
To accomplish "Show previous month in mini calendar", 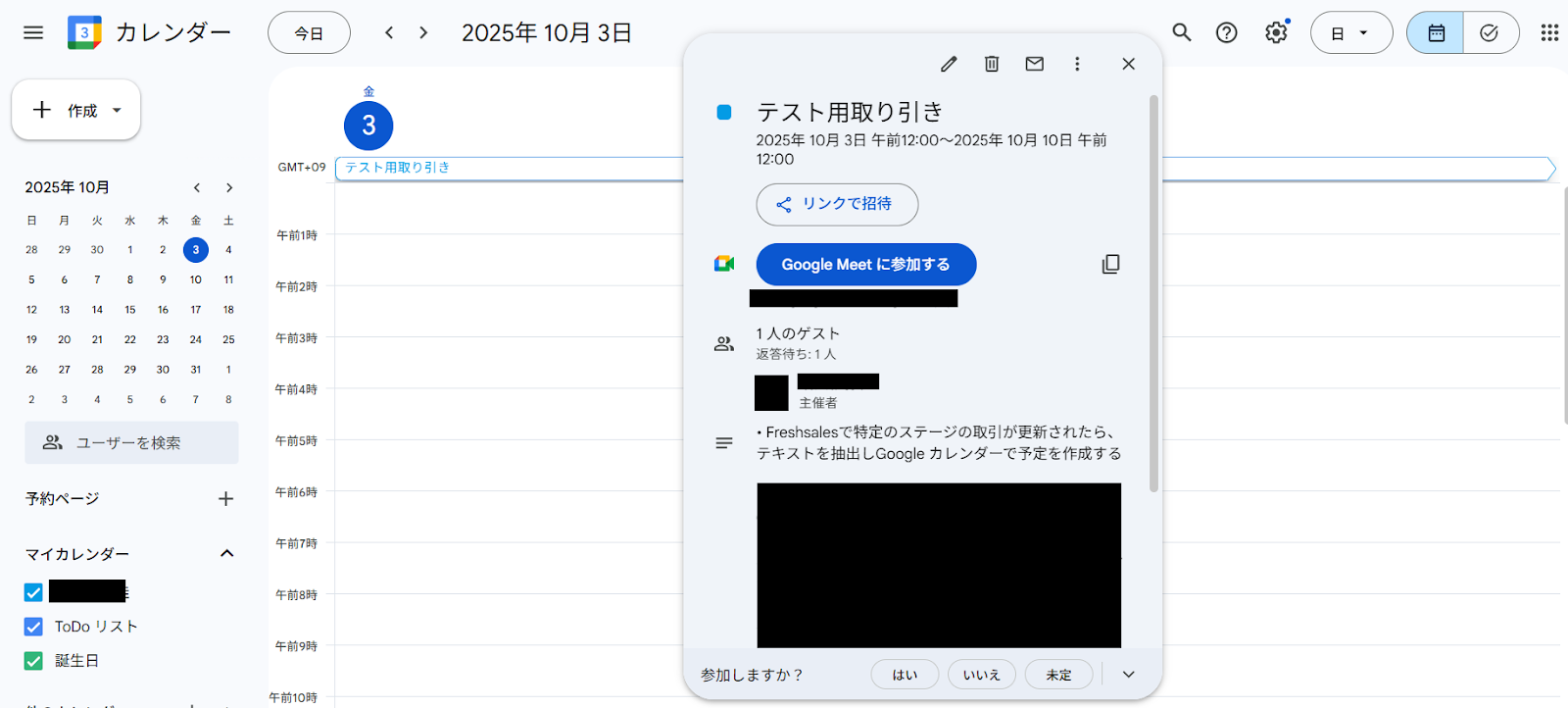I will click(x=197, y=187).
